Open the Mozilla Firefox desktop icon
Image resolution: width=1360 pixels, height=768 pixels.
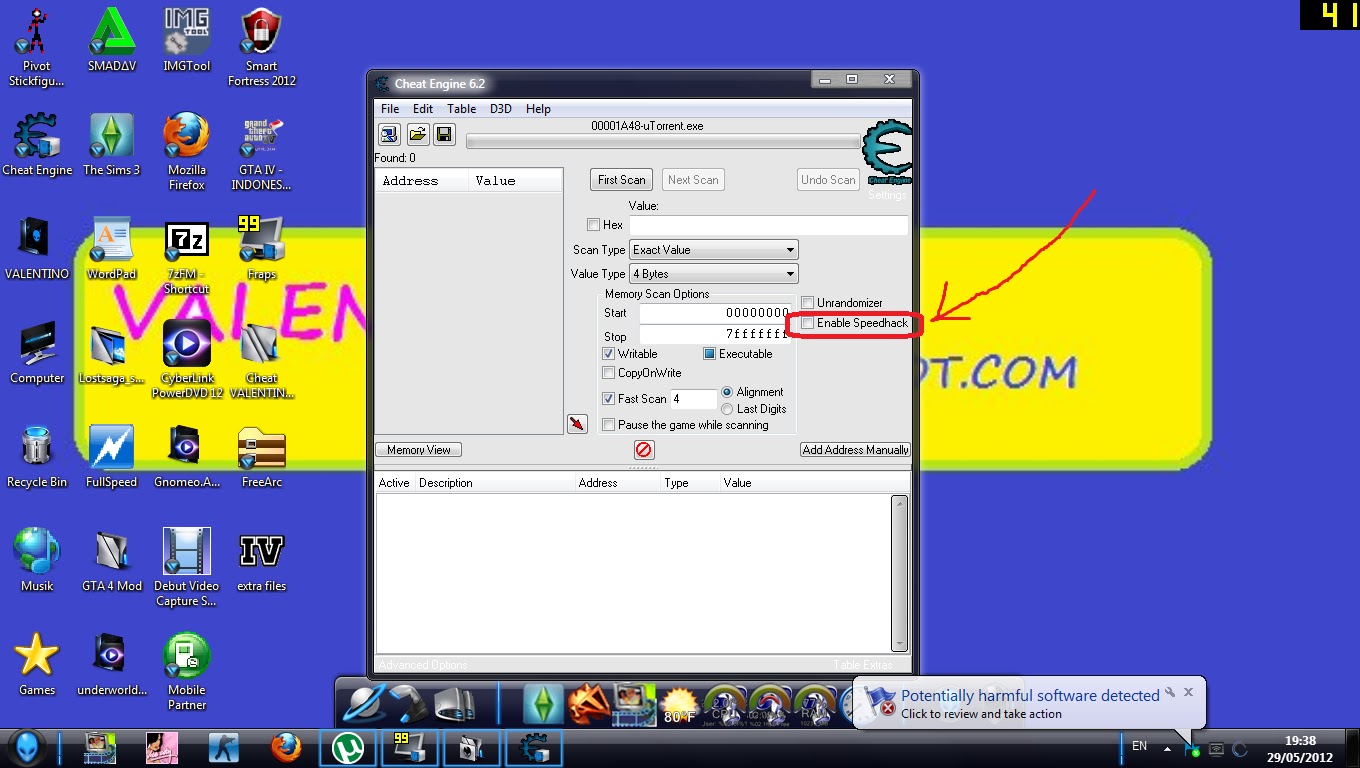[187, 152]
